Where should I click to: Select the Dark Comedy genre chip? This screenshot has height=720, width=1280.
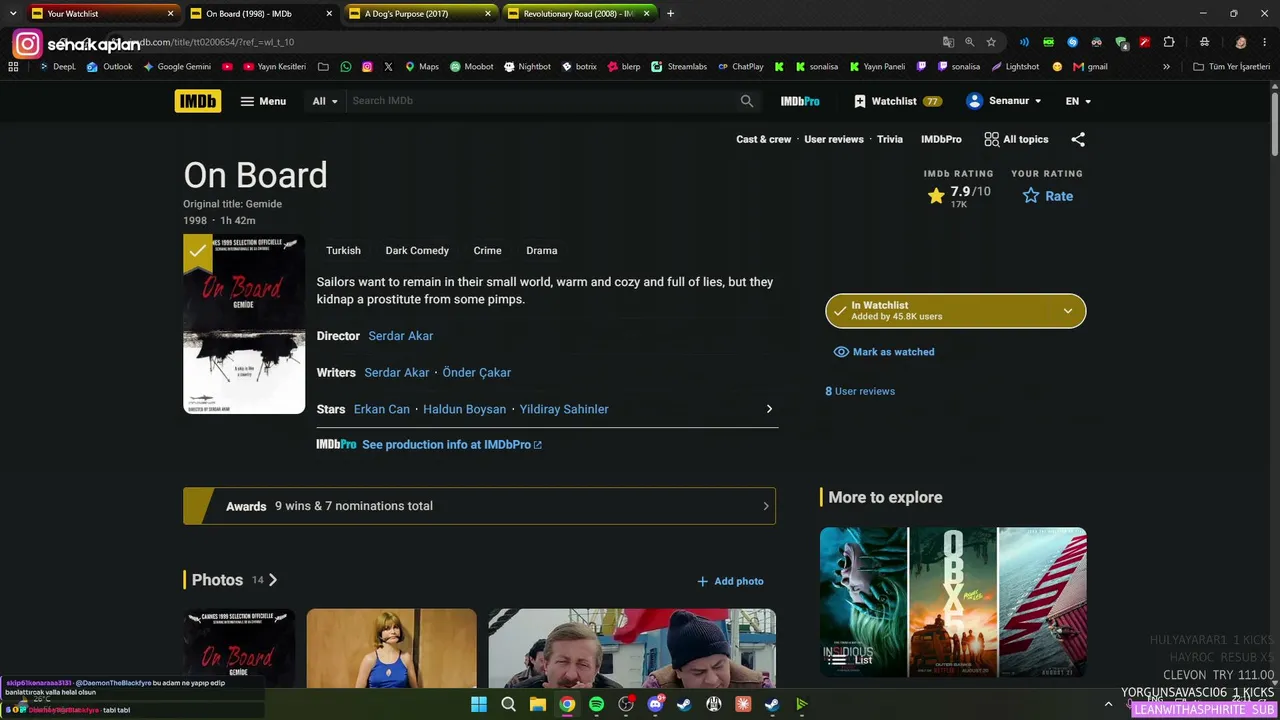tap(417, 251)
